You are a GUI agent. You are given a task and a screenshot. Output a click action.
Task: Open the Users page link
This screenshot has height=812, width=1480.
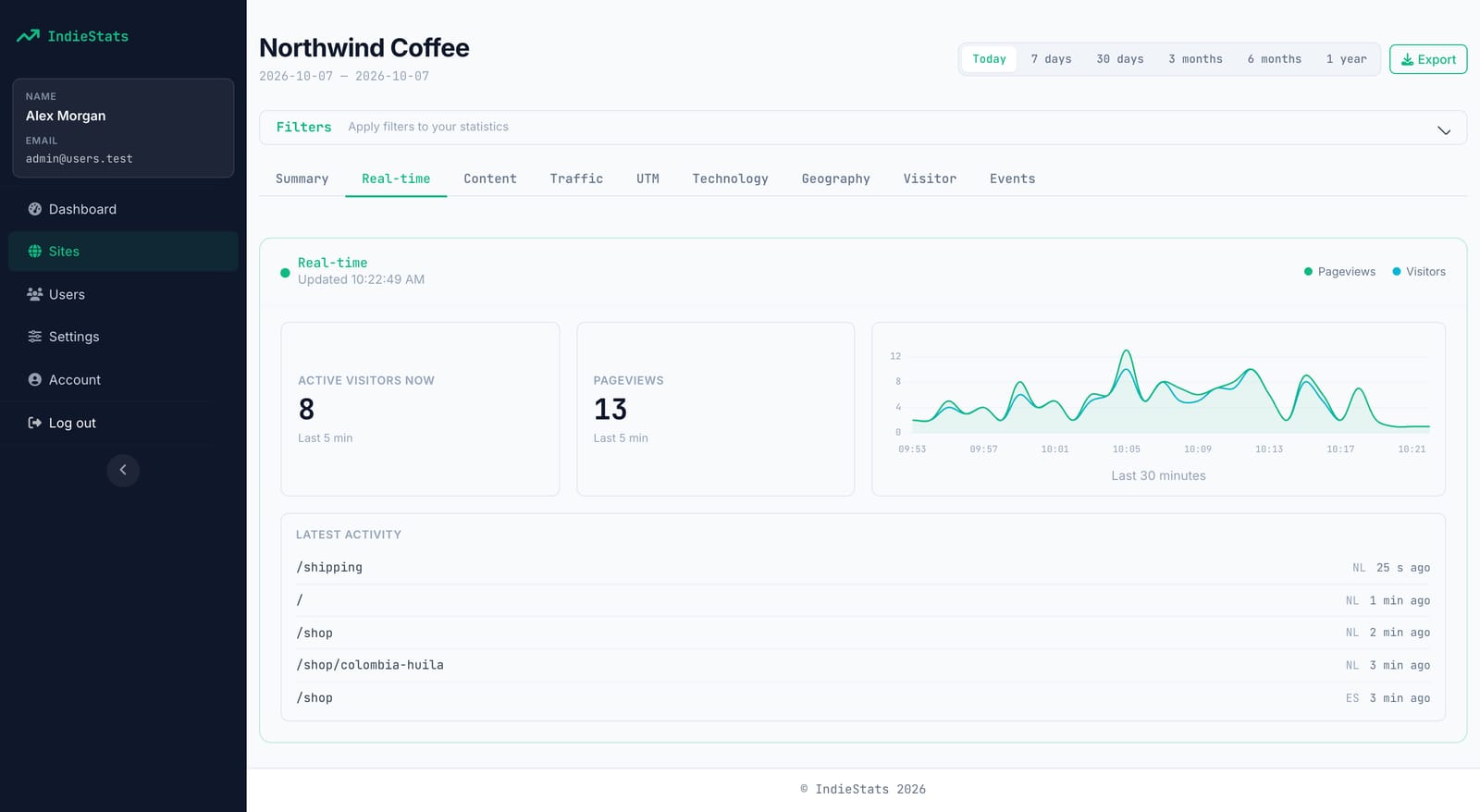click(123, 294)
